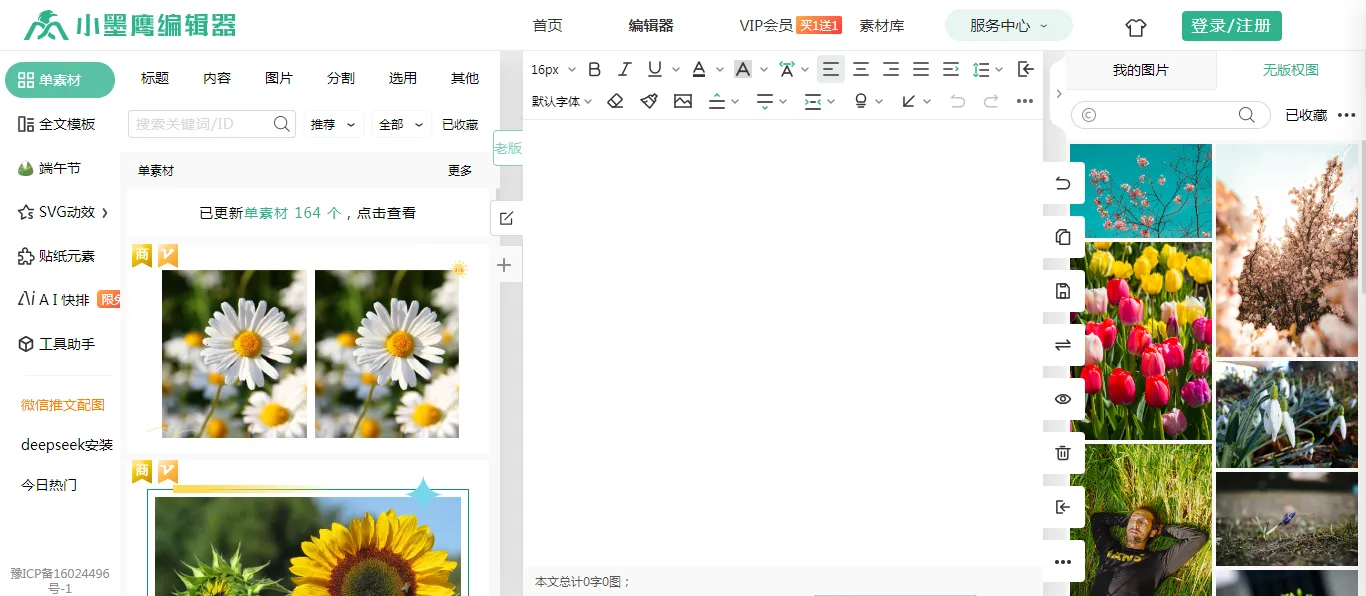Select the format painter brush icon
The height and width of the screenshot is (596, 1366).
click(x=649, y=101)
